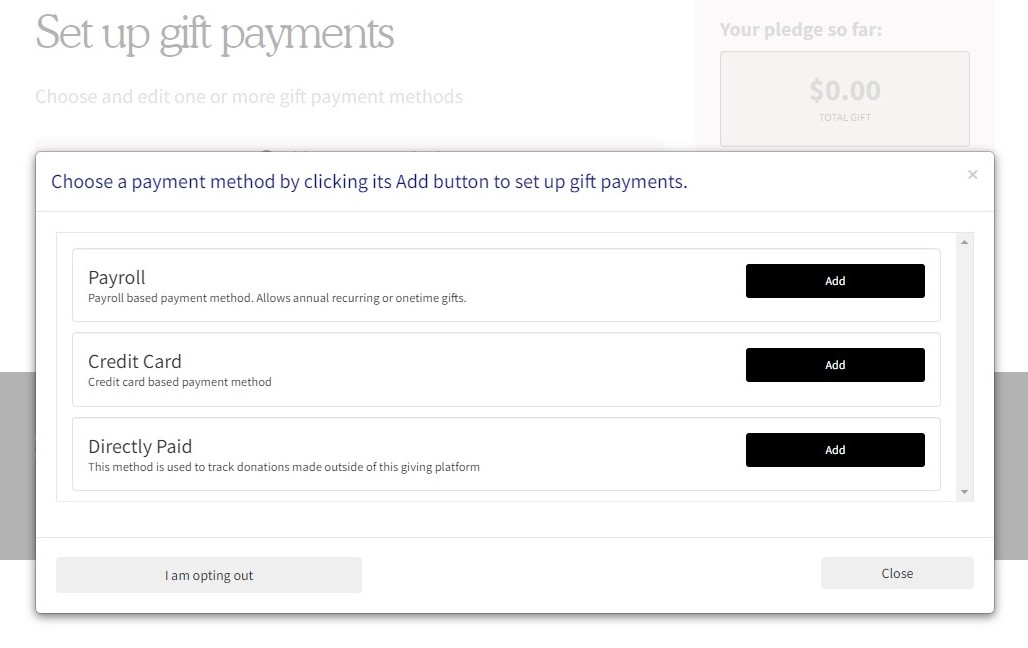Click the 'Choose a payment method' dialog heading

pyautogui.click(x=369, y=182)
